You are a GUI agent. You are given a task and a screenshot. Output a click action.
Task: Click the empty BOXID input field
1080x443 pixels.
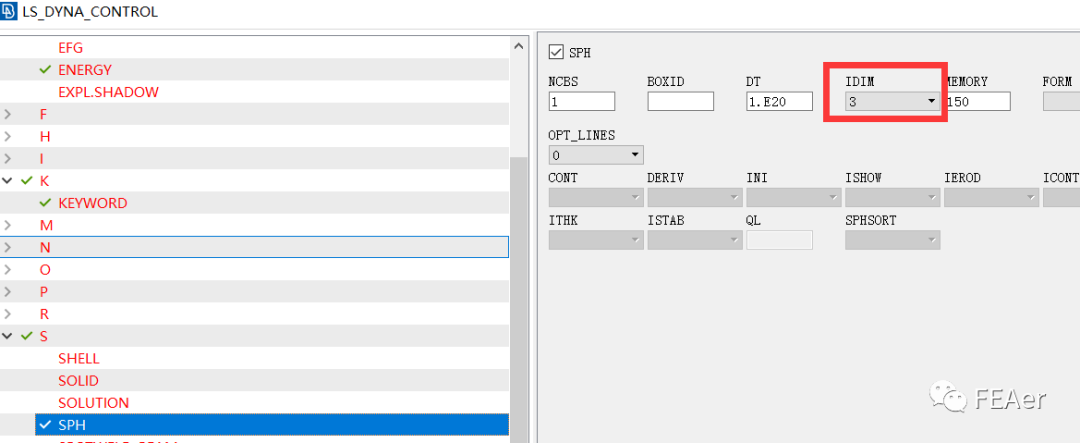[681, 102]
